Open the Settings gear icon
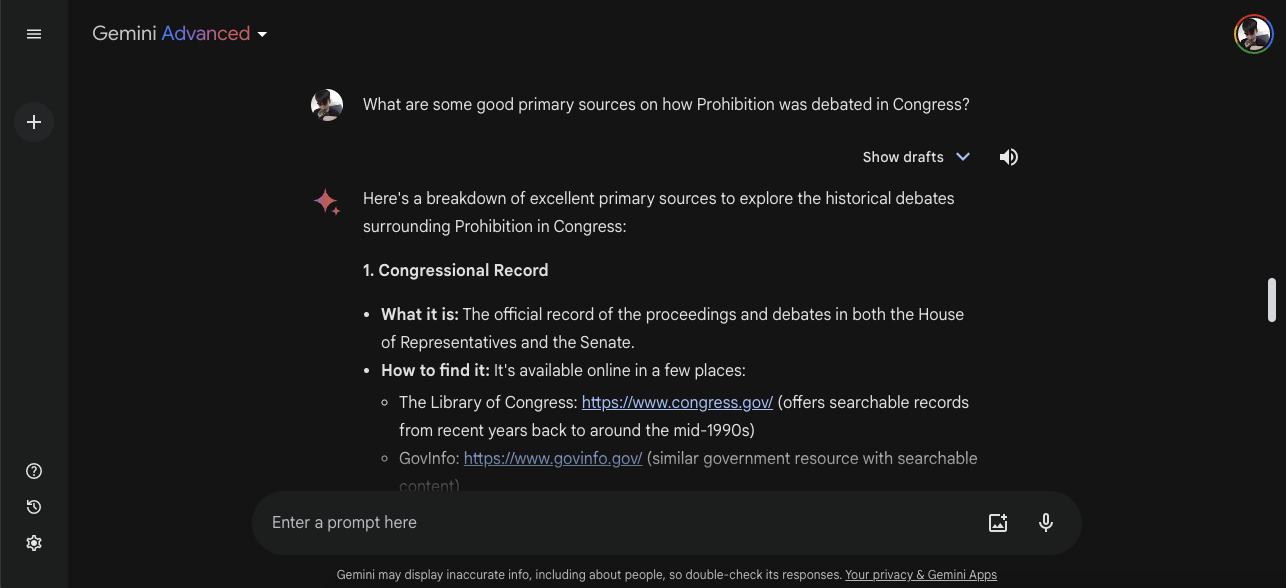 34,543
